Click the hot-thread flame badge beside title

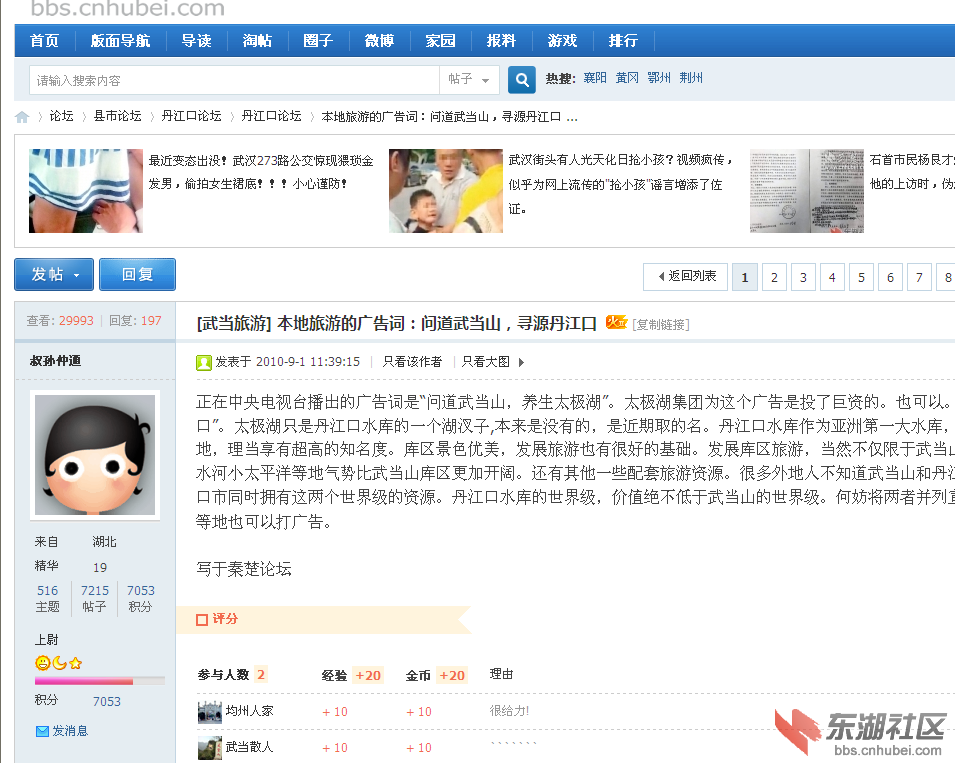tap(616, 322)
